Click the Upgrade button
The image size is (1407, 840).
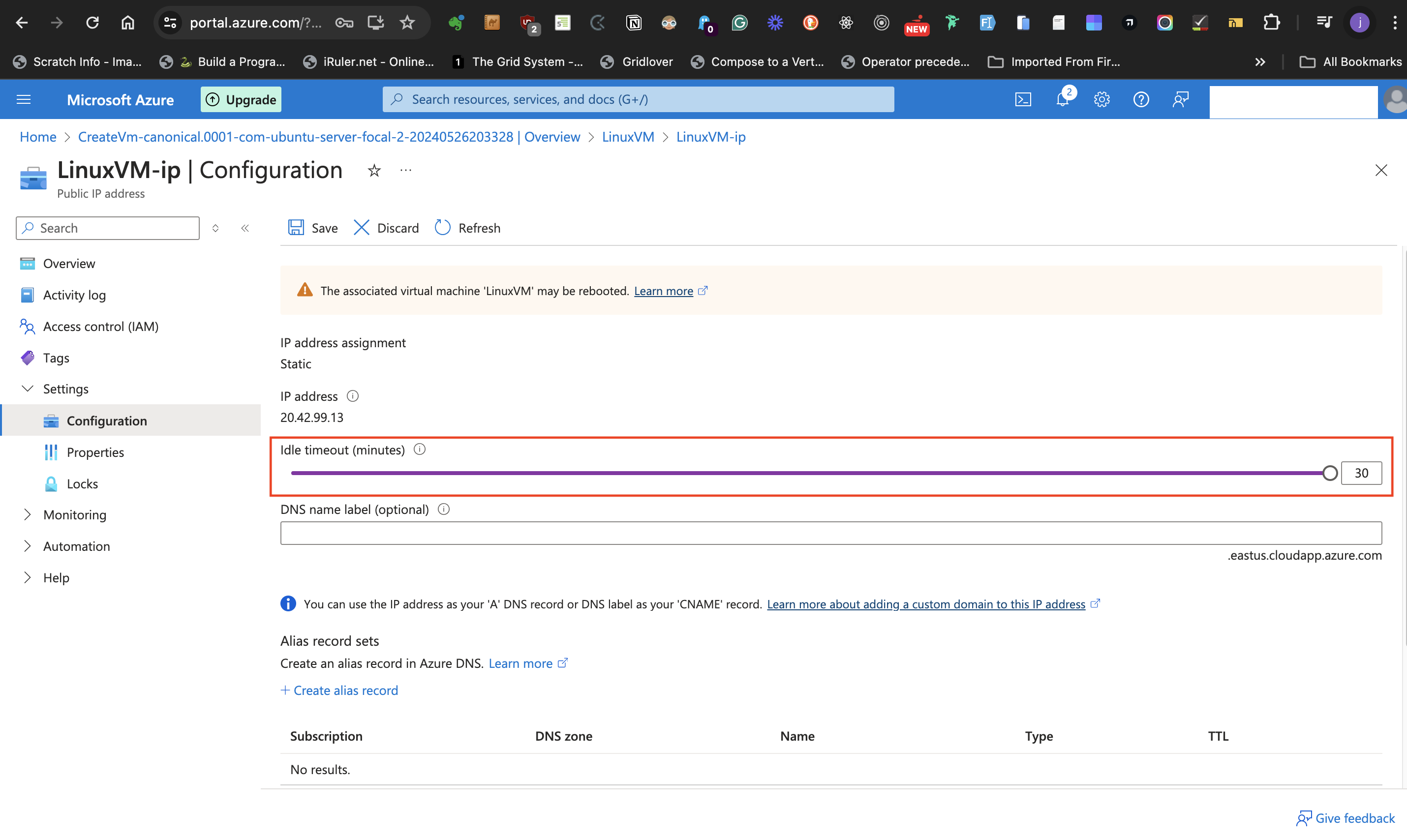tap(241, 99)
